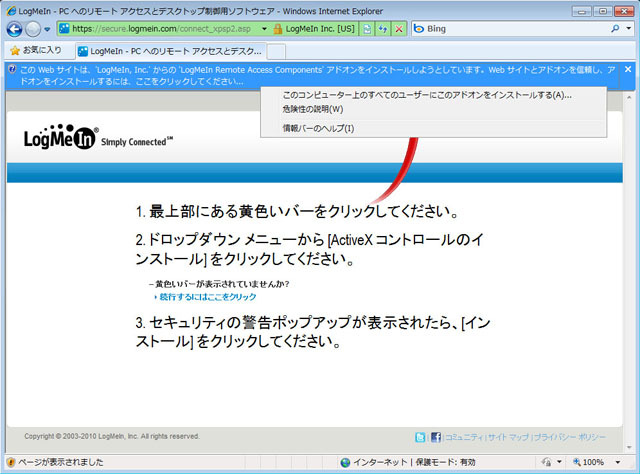Click the compatibility view page icon
Screen dimensions: 640x474
pyautogui.click(x=367, y=29)
